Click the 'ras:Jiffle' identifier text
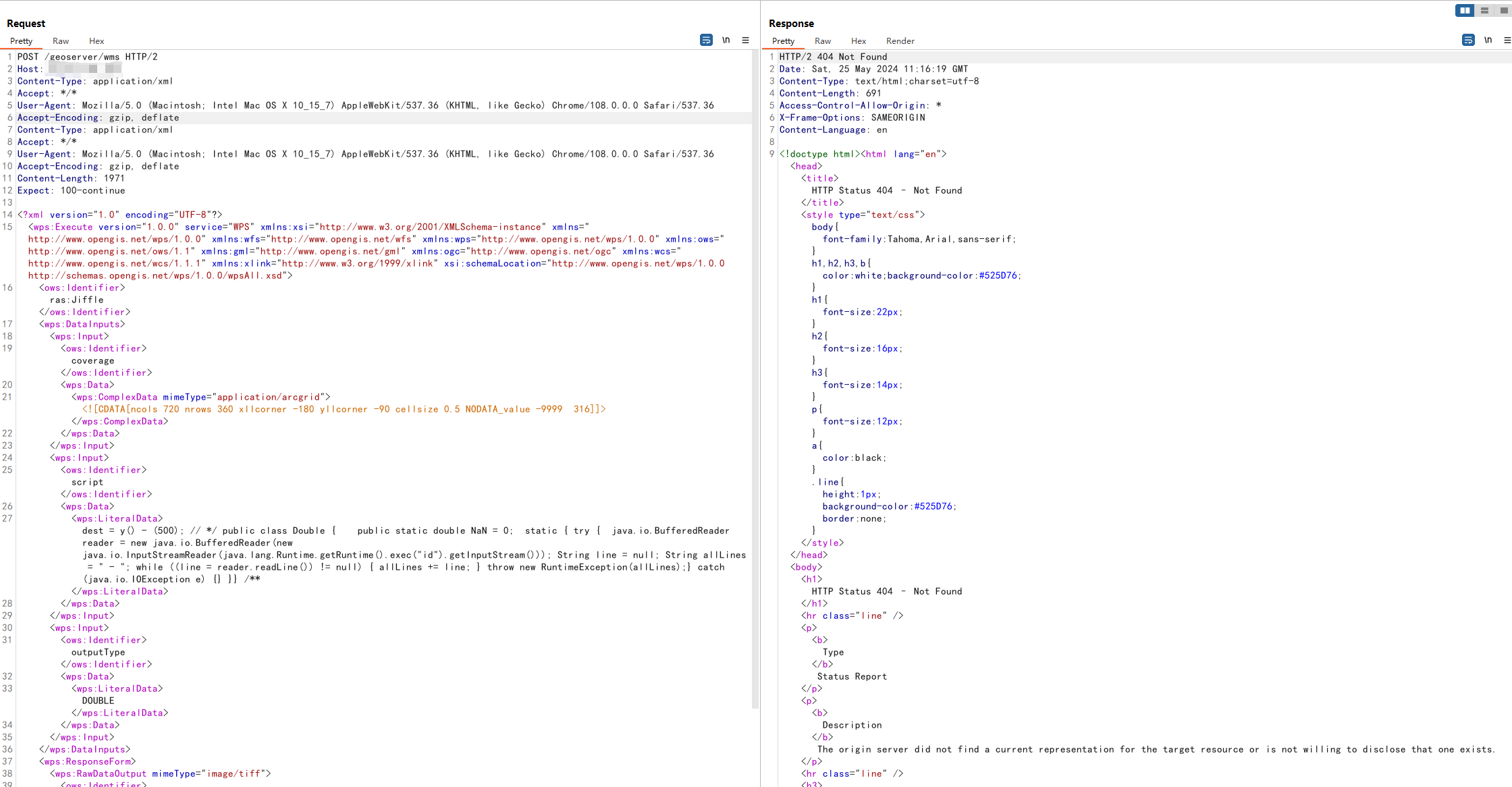The width and height of the screenshot is (1512, 787). (x=77, y=300)
